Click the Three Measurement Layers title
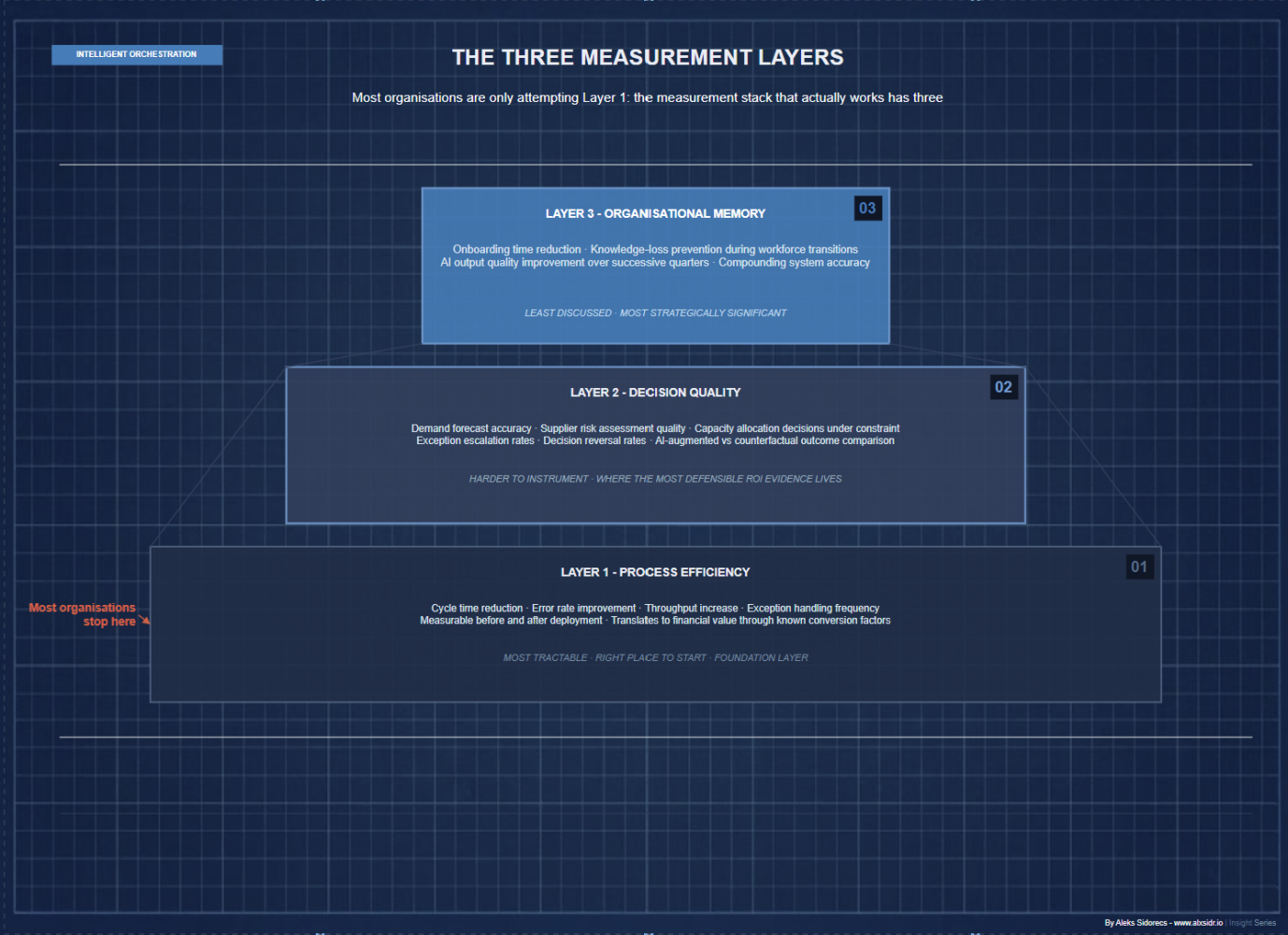 [x=647, y=58]
